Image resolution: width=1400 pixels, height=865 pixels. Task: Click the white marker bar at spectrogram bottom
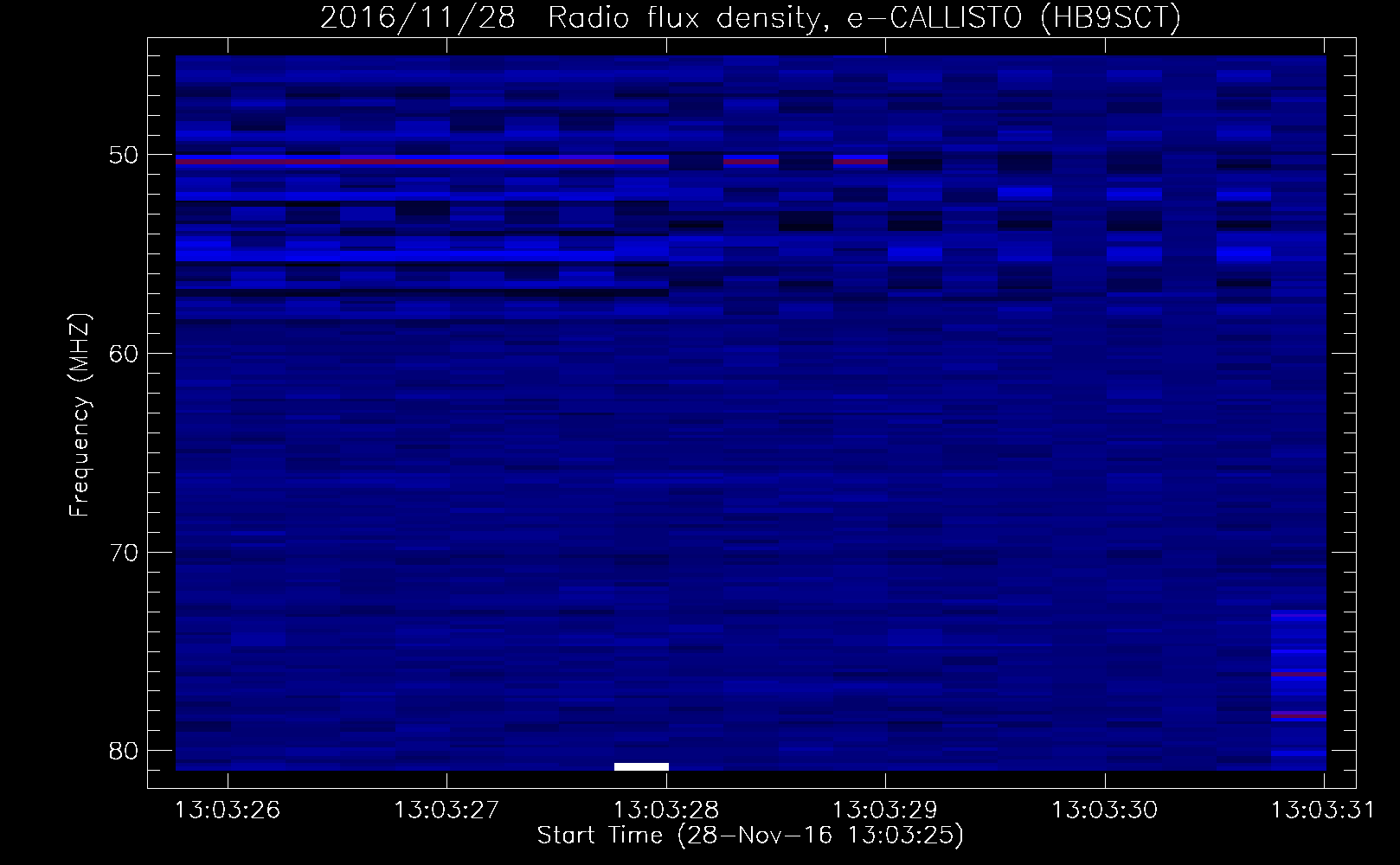tap(641, 766)
